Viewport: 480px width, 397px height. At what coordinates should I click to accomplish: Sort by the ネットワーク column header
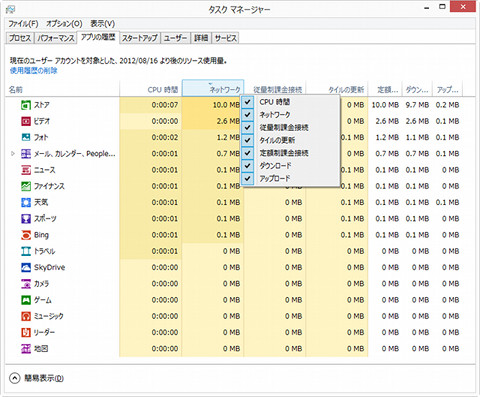(x=213, y=88)
